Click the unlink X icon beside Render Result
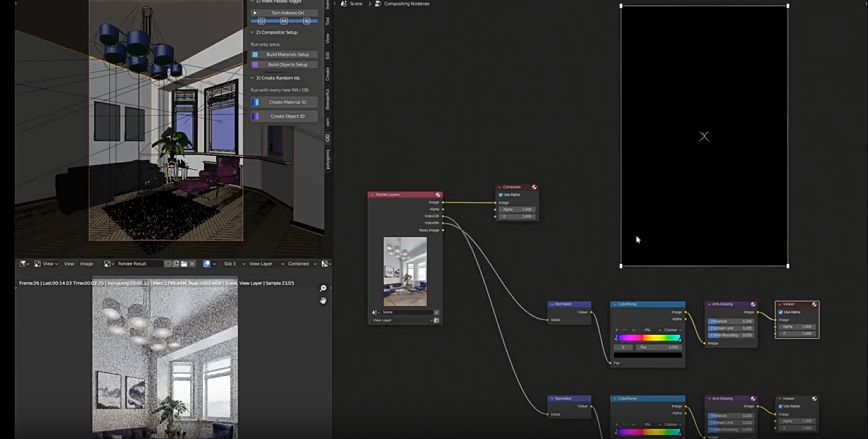This screenshot has width=868, height=439. point(194,264)
